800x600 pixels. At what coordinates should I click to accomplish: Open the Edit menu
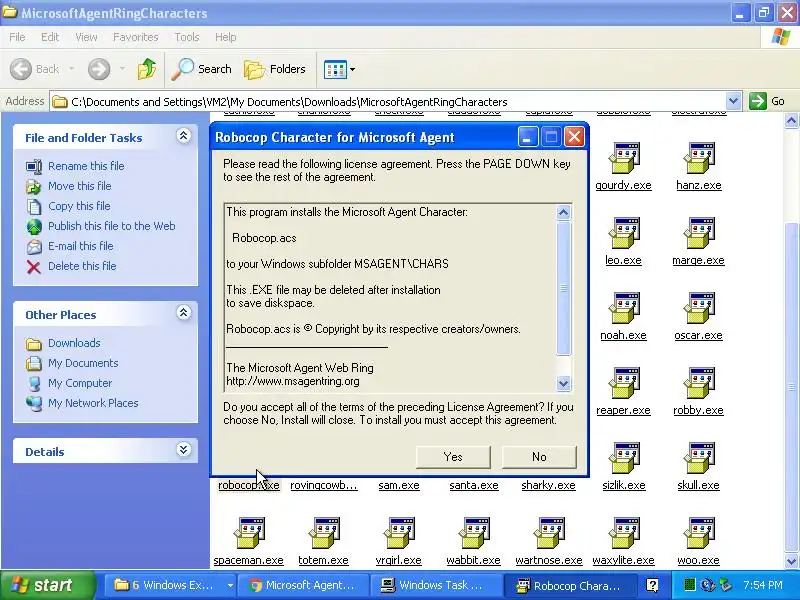pos(50,37)
